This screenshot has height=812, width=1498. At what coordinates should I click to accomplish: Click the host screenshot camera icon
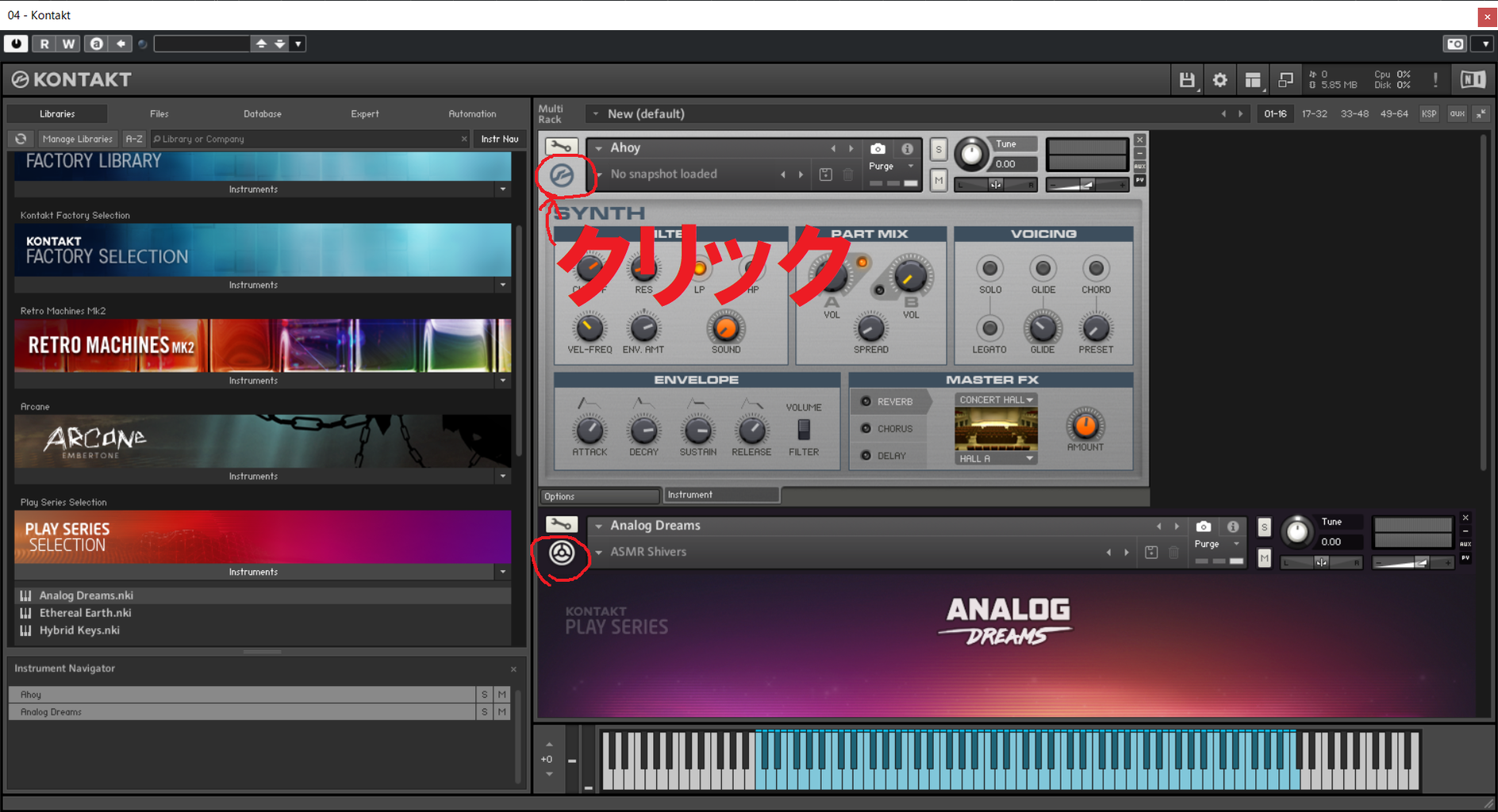pyautogui.click(x=1455, y=44)
